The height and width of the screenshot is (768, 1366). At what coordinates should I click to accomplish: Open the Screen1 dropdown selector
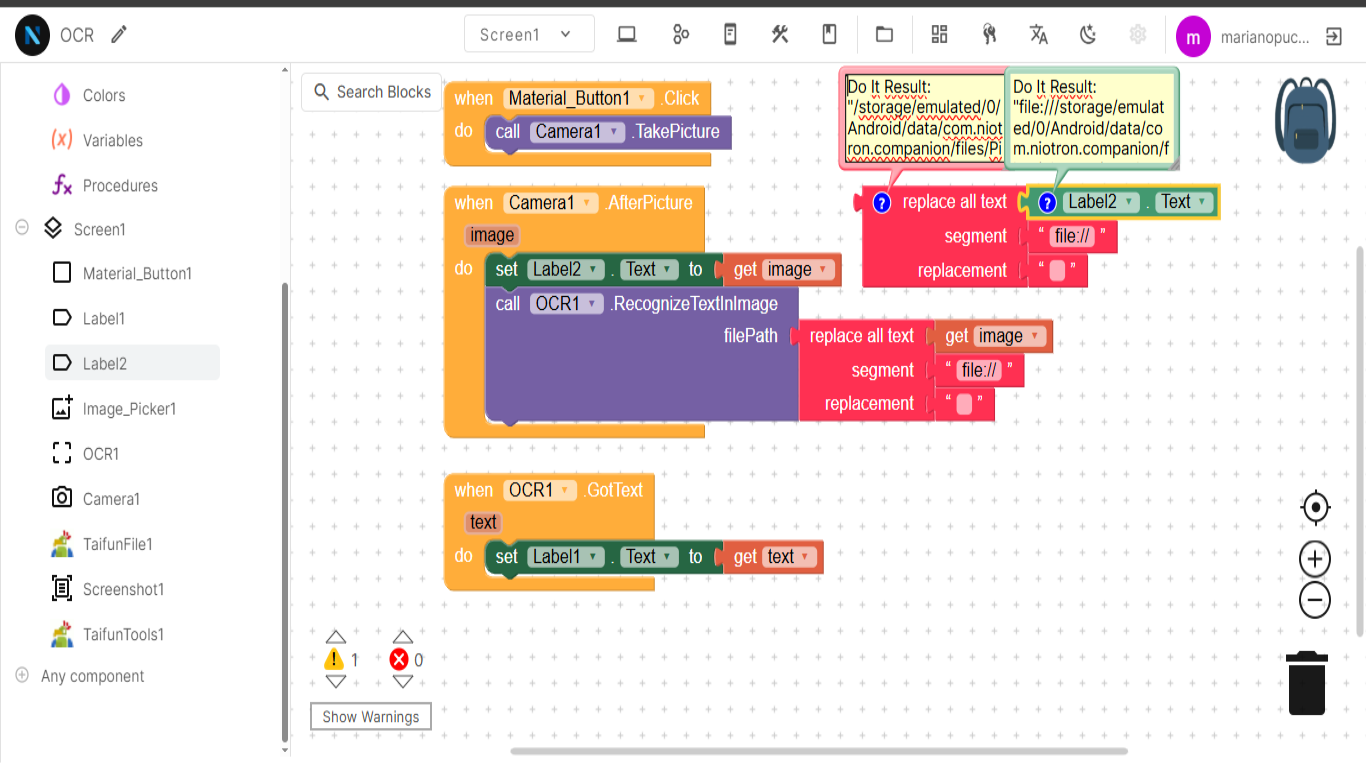pyautogui.click(x=528, y=35)
